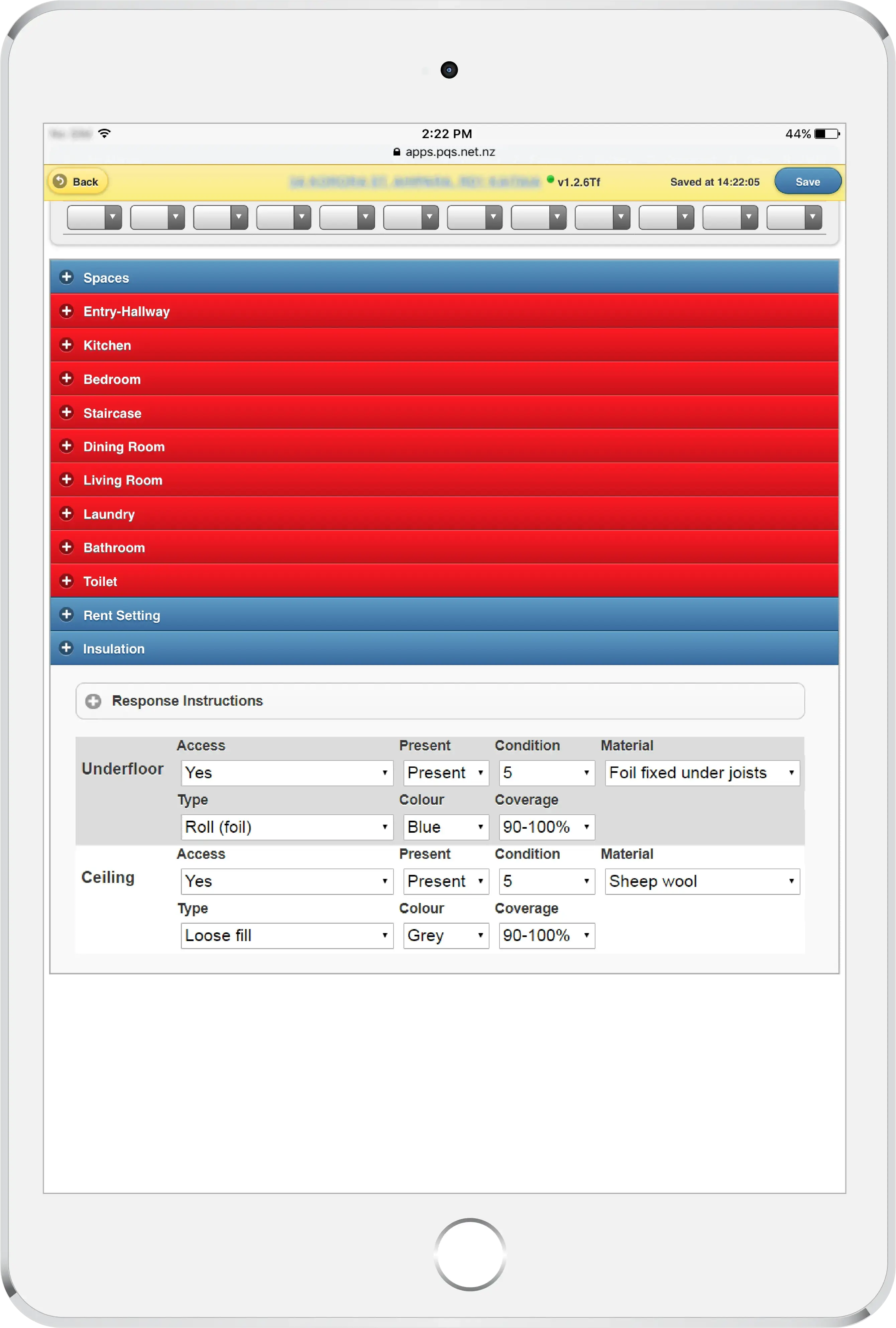This screenshot has height=1328, width=896.
Task: Open Ceiling Type dropdown showing Loose fill
Action: pyautogui.click(x=287, y=935)
